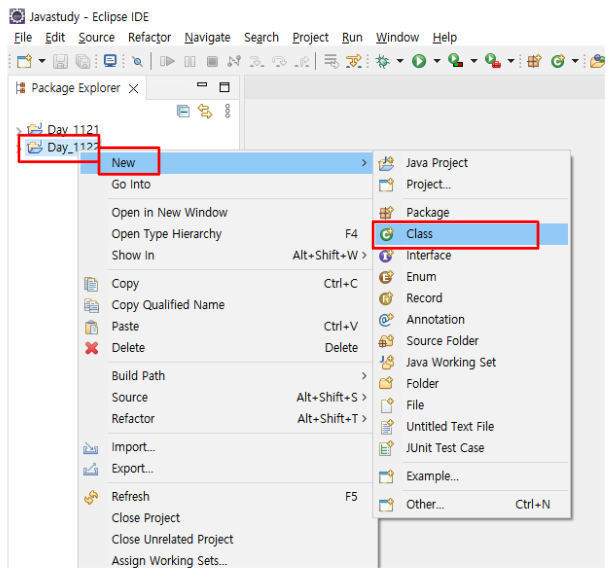
Task: Choose Refresh in context menu
Action: (x=226, y=496)
